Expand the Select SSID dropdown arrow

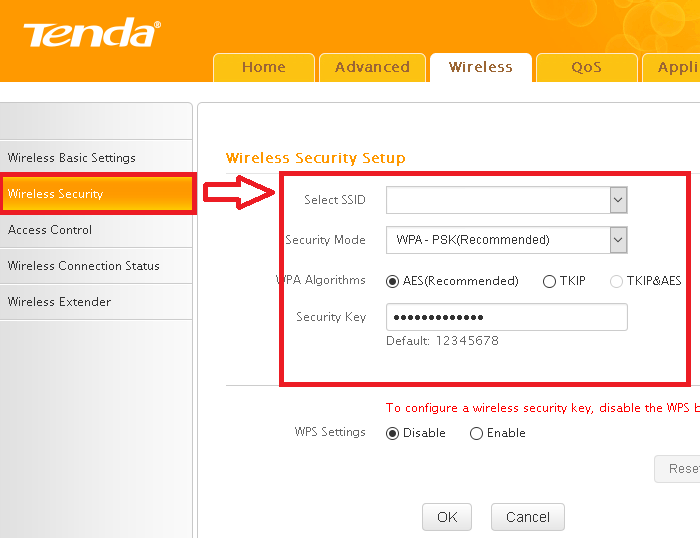[x=618, y=200]
